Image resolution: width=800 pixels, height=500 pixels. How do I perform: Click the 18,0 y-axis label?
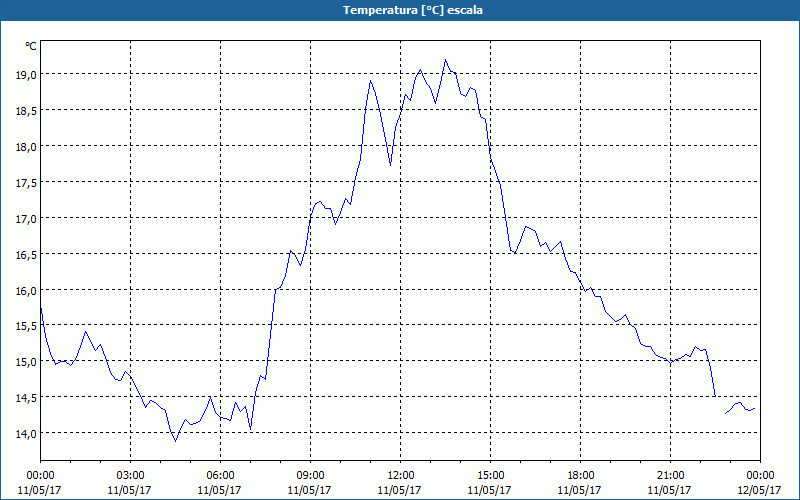(27, 146)
